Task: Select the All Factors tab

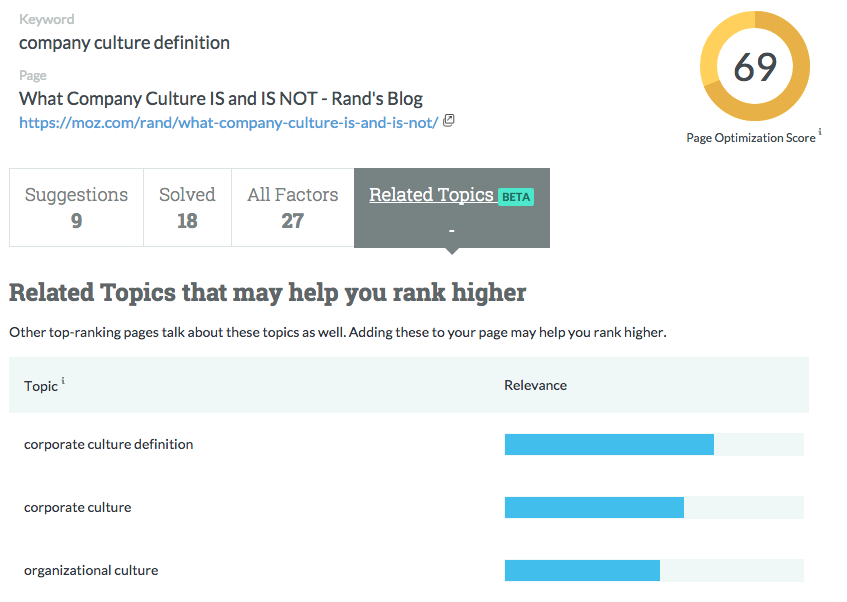Action: click(x=292, y=207)
